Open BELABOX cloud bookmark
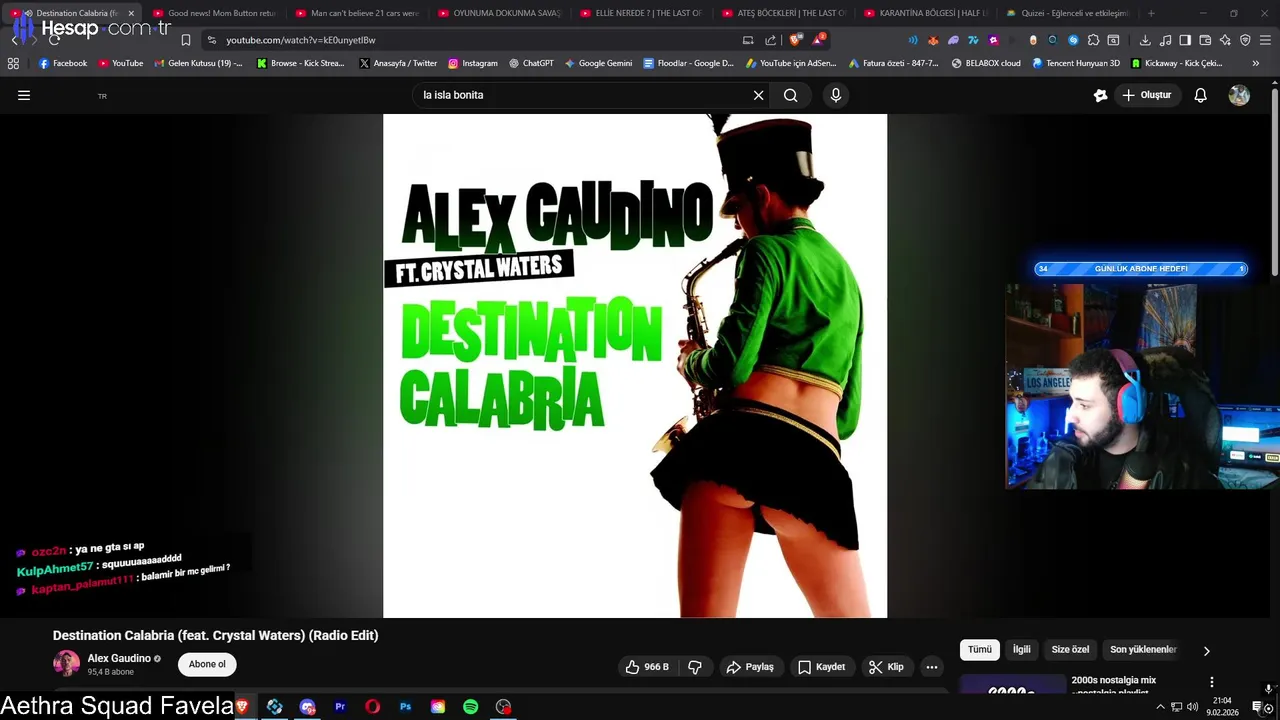Viewport: 1280px width, 720px height. [986, 63]
